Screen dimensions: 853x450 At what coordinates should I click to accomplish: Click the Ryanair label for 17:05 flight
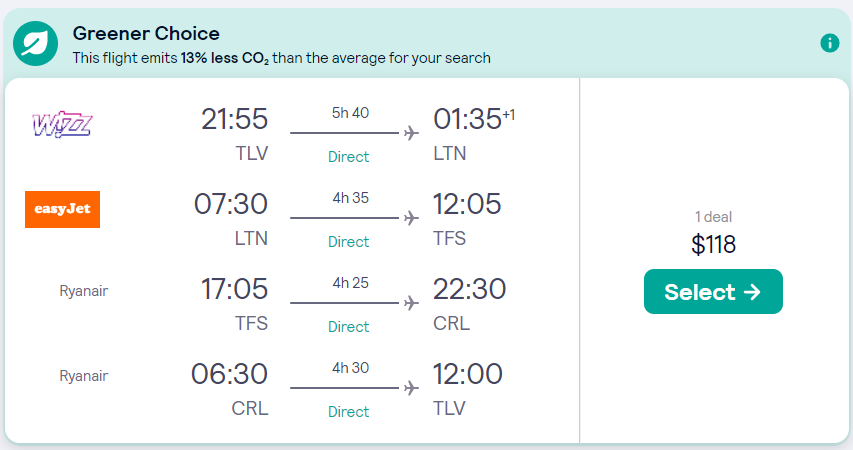(84, 291)
